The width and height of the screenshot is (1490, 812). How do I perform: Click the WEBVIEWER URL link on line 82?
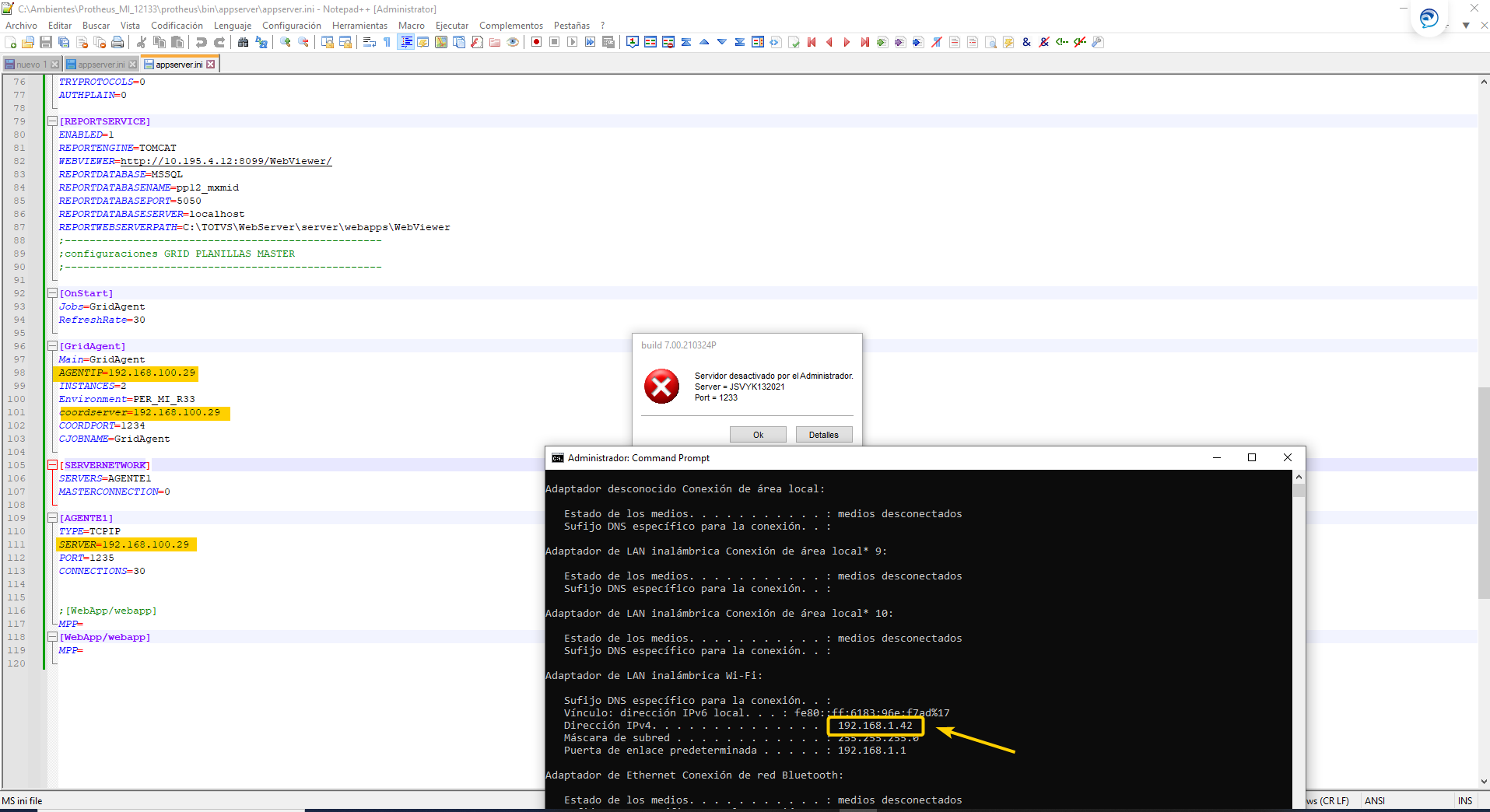[x=226, y=161]
